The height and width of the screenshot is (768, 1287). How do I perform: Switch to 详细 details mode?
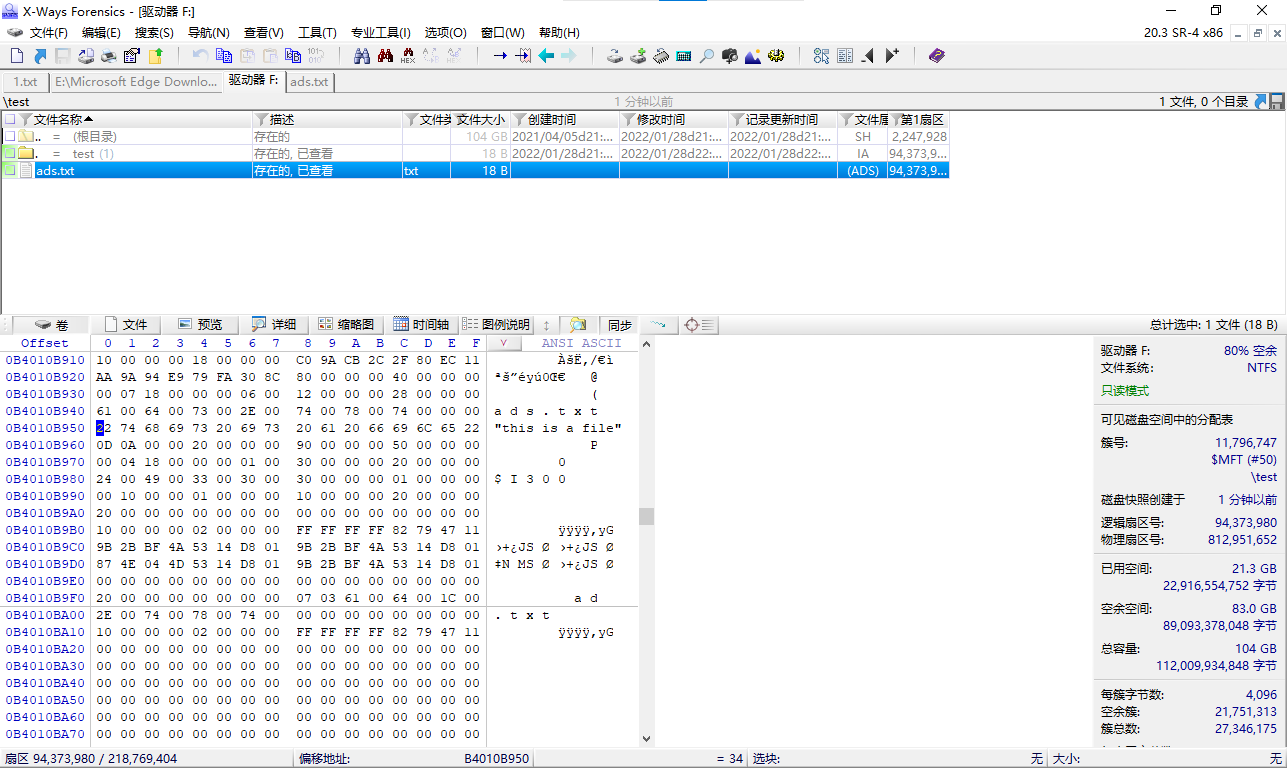coord(274,325)
